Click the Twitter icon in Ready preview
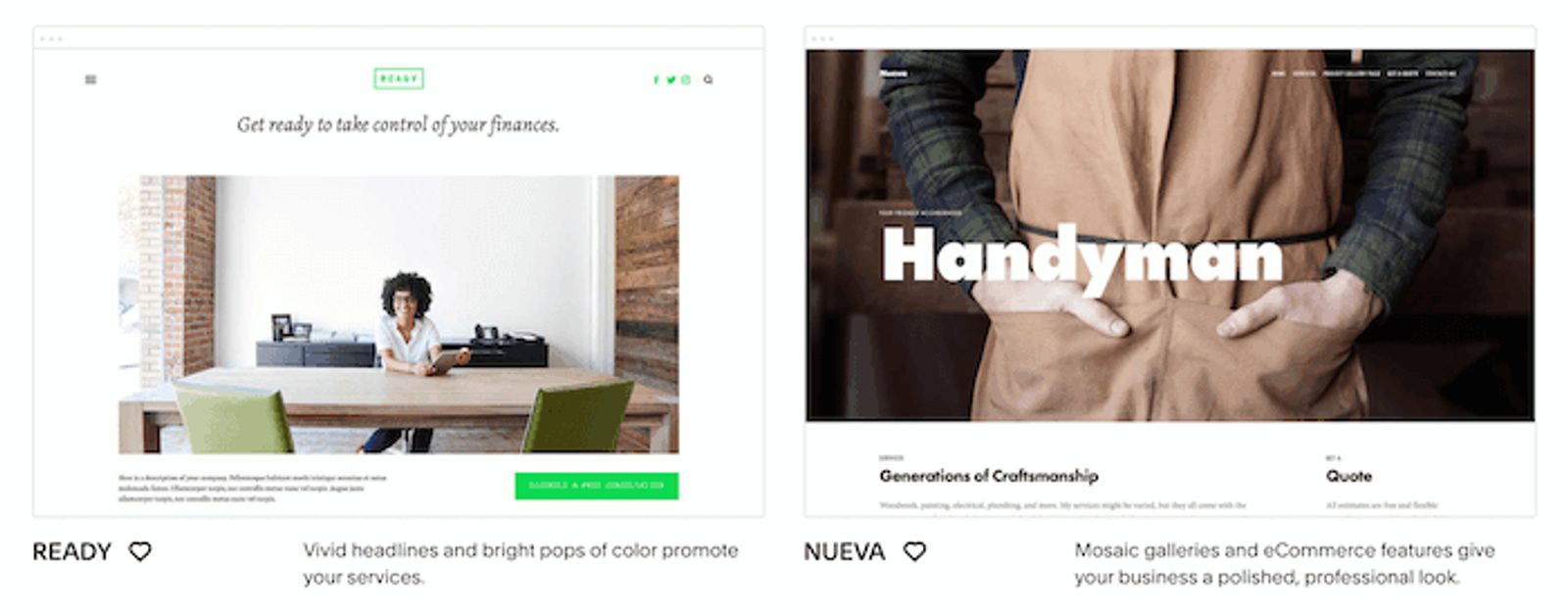 pos(671,80)
